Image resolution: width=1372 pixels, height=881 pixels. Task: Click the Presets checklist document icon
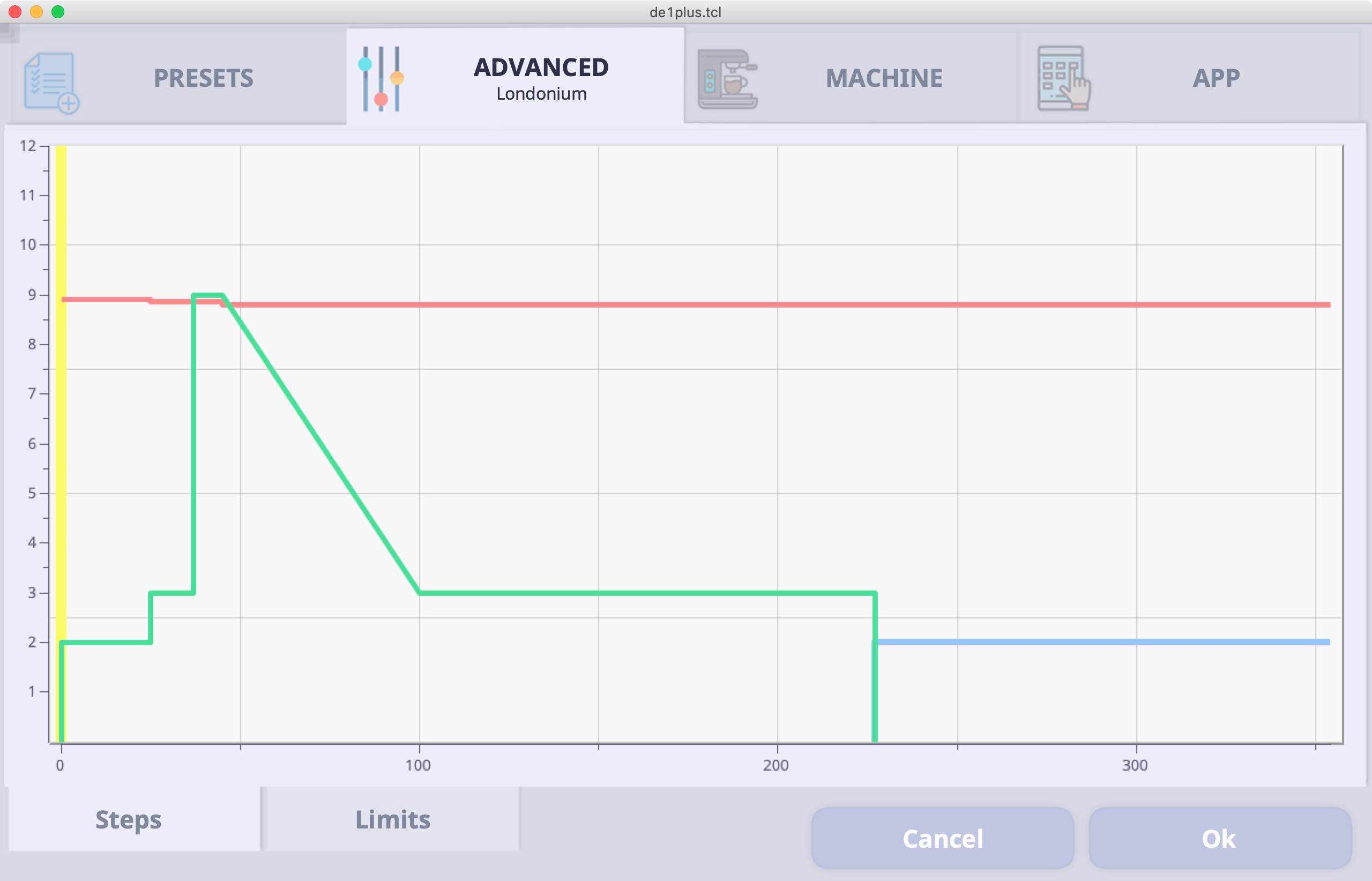[51, 83]
